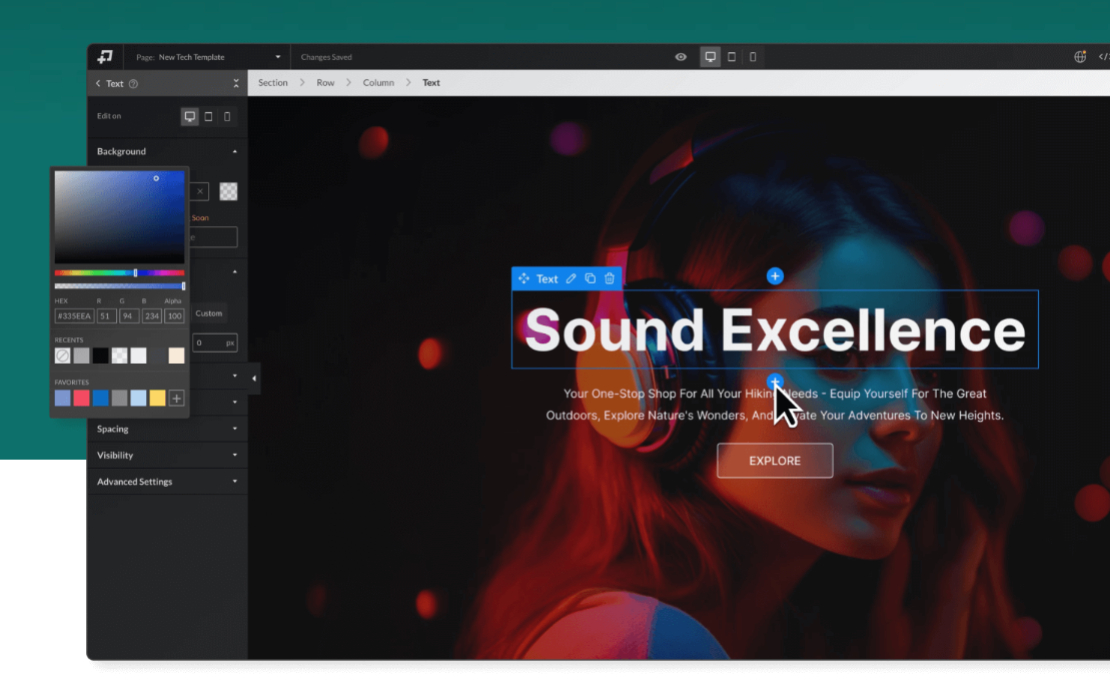The height and width of the screenshot is (695, 1110).
Task: Duplicate the Text element with the copy icon
Action: (590, 279)
